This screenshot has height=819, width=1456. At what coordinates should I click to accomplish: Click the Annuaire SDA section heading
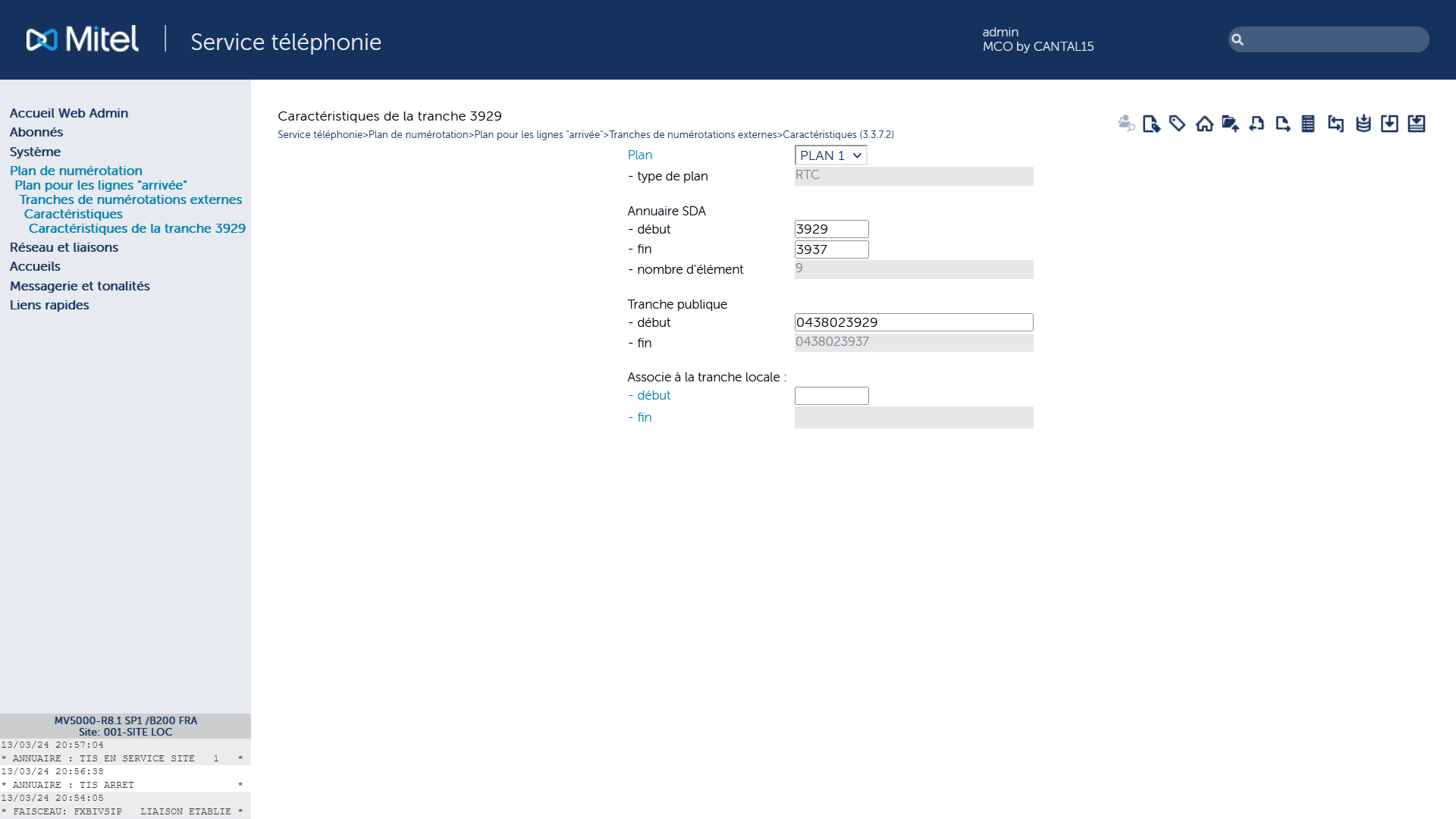tap(667, 211)
